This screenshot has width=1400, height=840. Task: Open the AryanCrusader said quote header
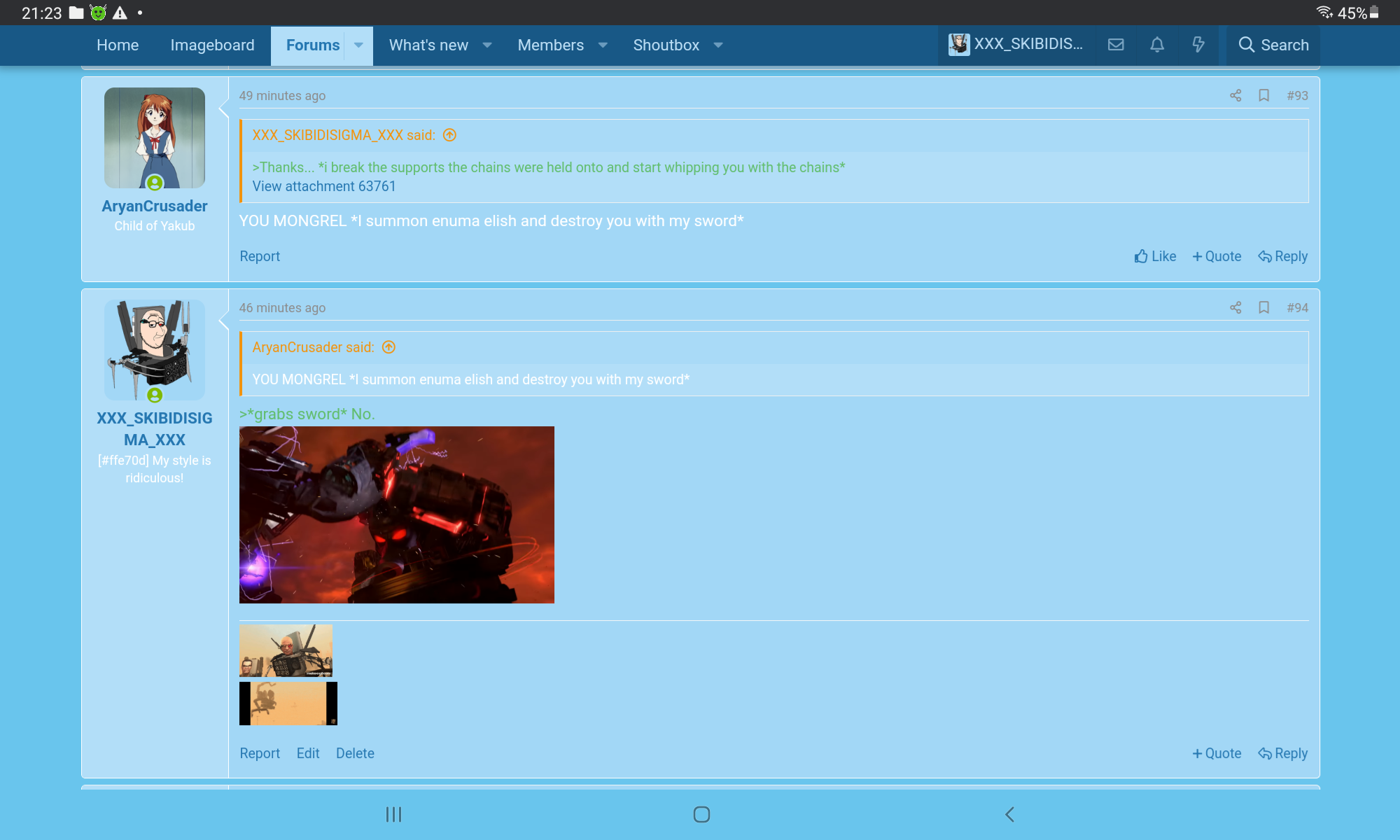[313, 347]
